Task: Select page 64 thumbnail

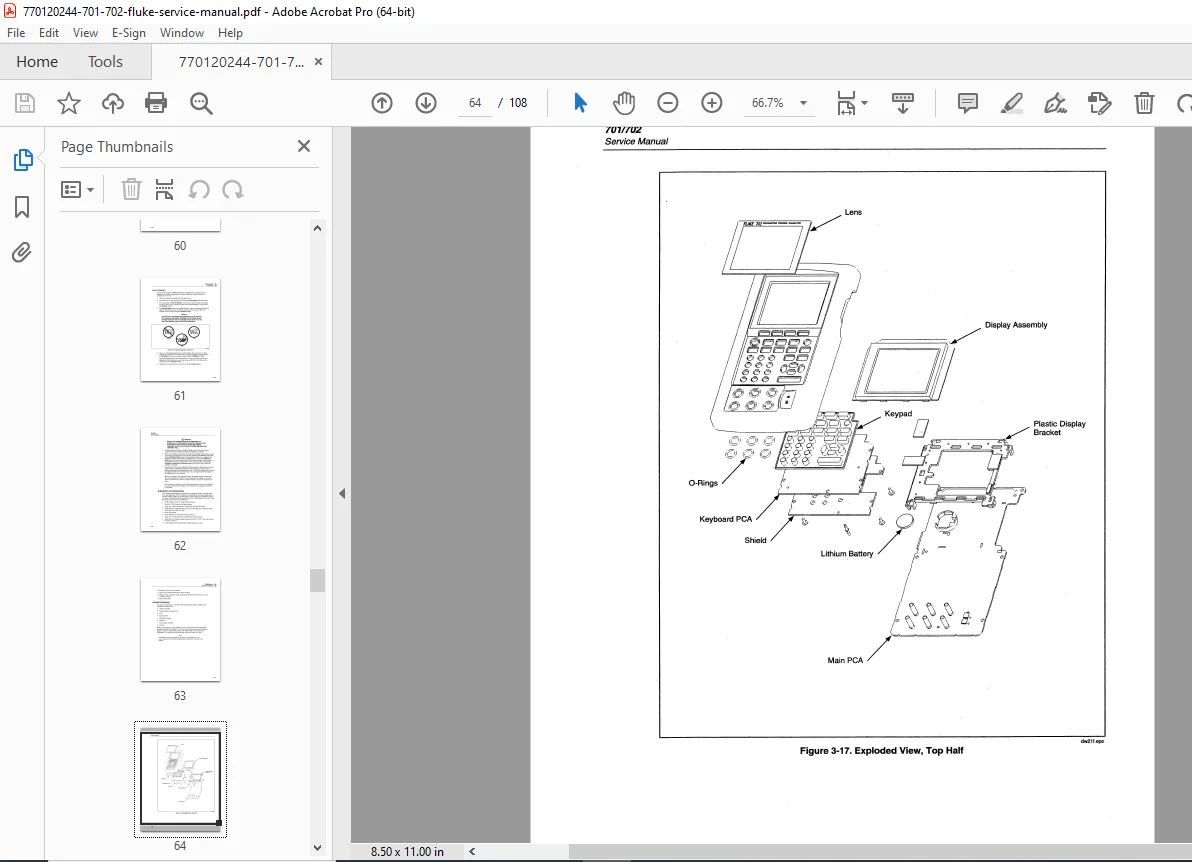Action: click(x=180, y=779)
